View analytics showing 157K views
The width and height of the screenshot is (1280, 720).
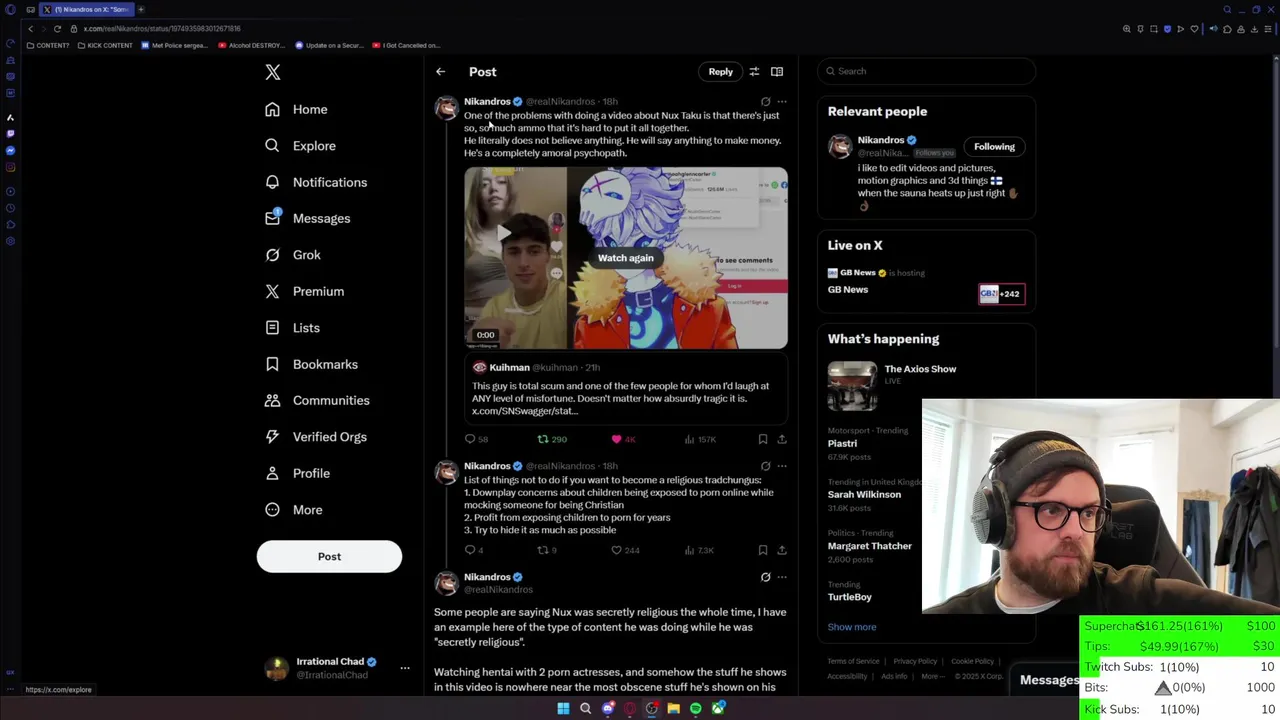pyautogui.click(x=700, y=439)
